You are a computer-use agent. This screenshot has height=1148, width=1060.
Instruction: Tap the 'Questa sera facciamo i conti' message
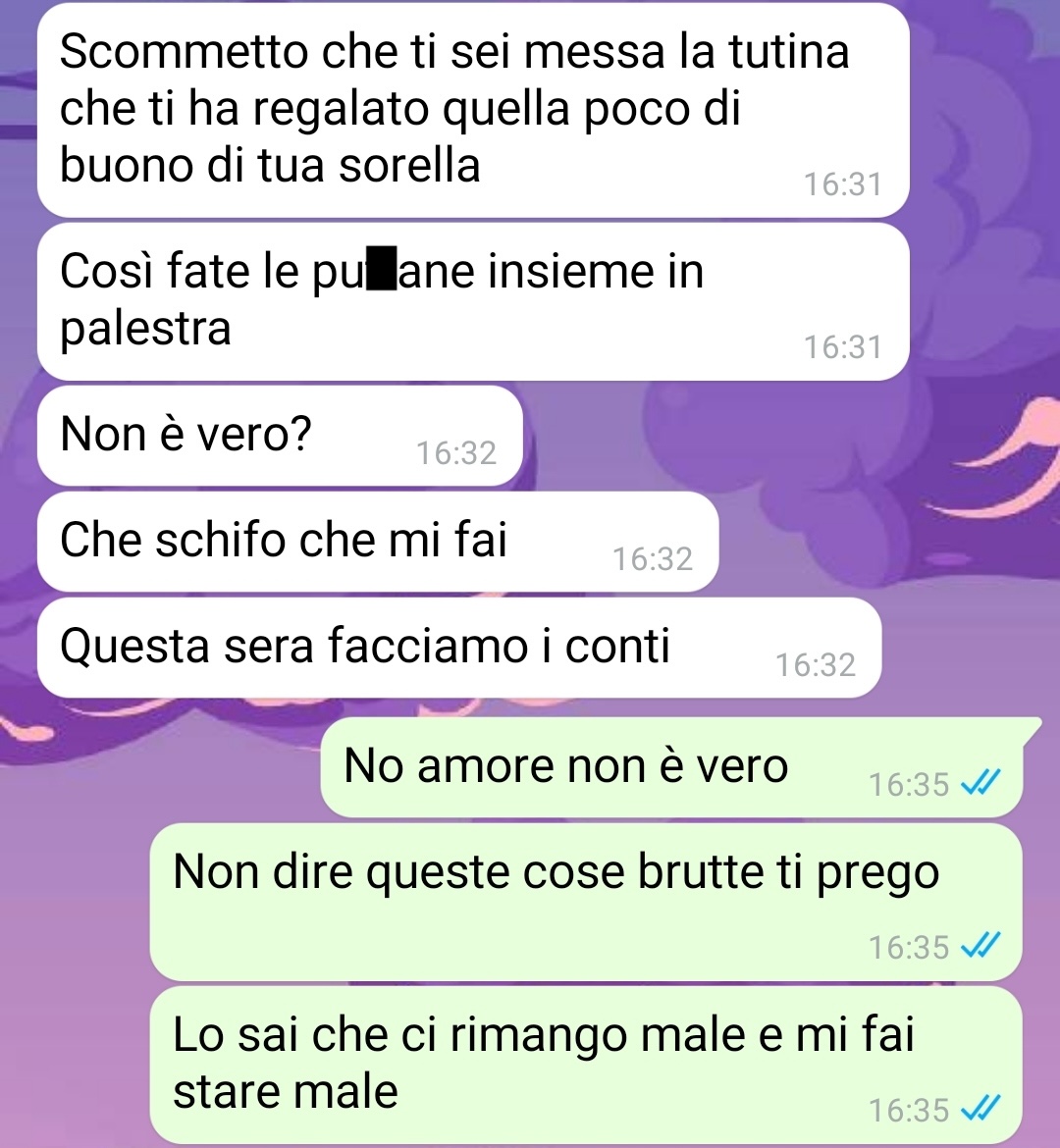coord(459,648)
